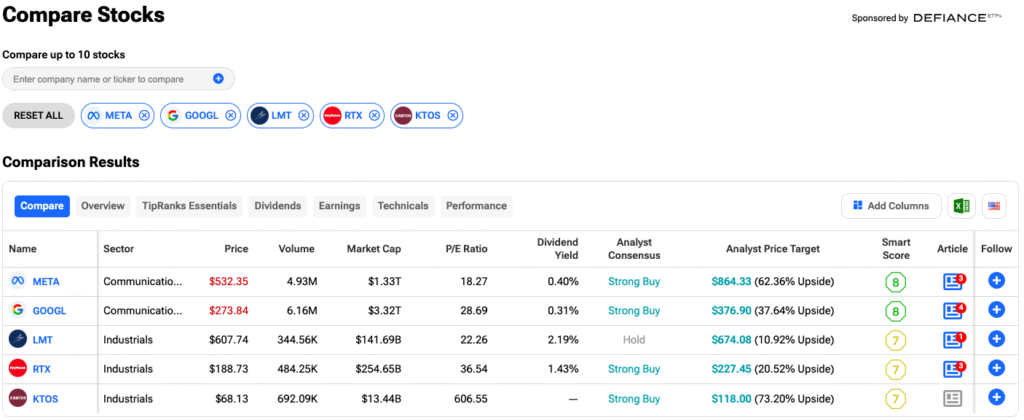The image size is (1024, 420).
Task: Click the Excel export icon
Action: (x=961, y=206)
